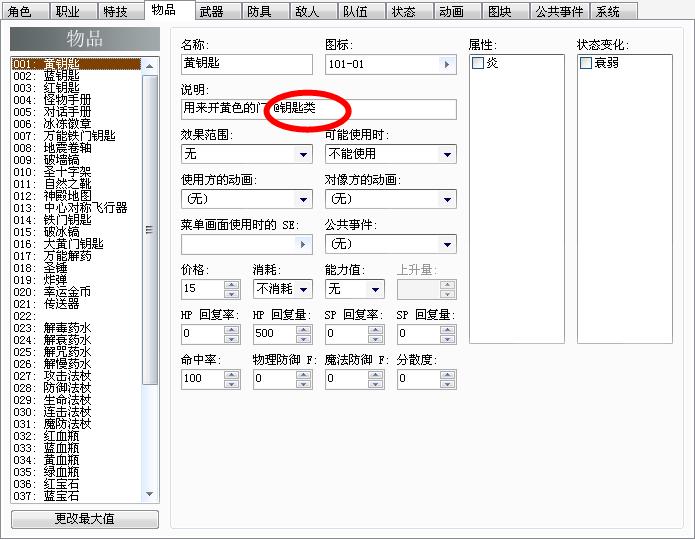Image resolution: width=695 pixels, height=540 pixels.
Task: Select item 036: 红宝石
Action: click(x=76, y=484)
